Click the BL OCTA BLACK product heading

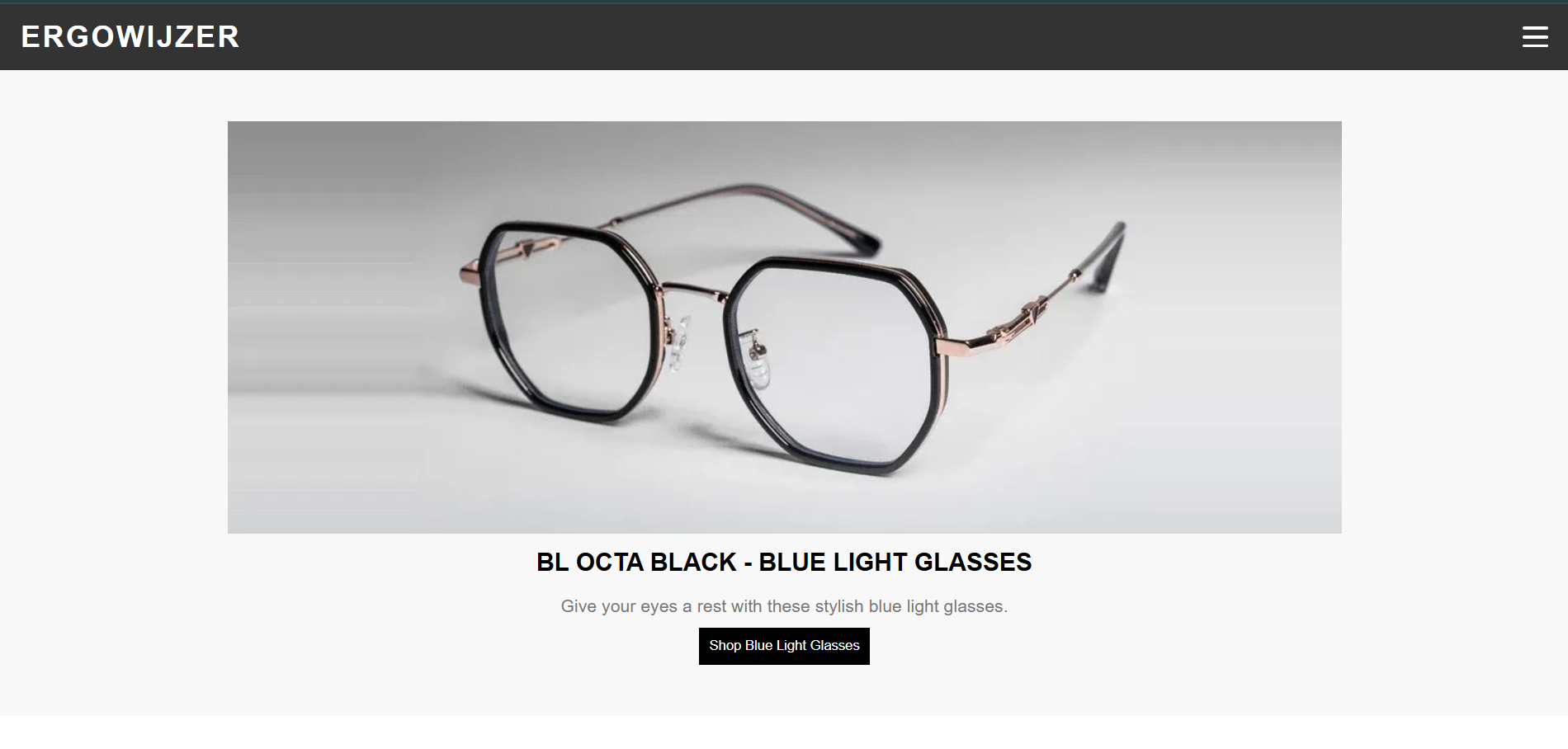click(x=784, y=562)
